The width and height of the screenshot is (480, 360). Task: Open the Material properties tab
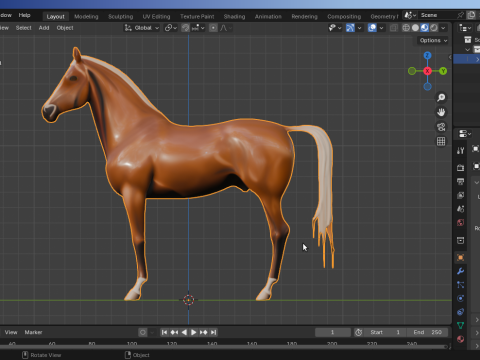click(460, 339)
